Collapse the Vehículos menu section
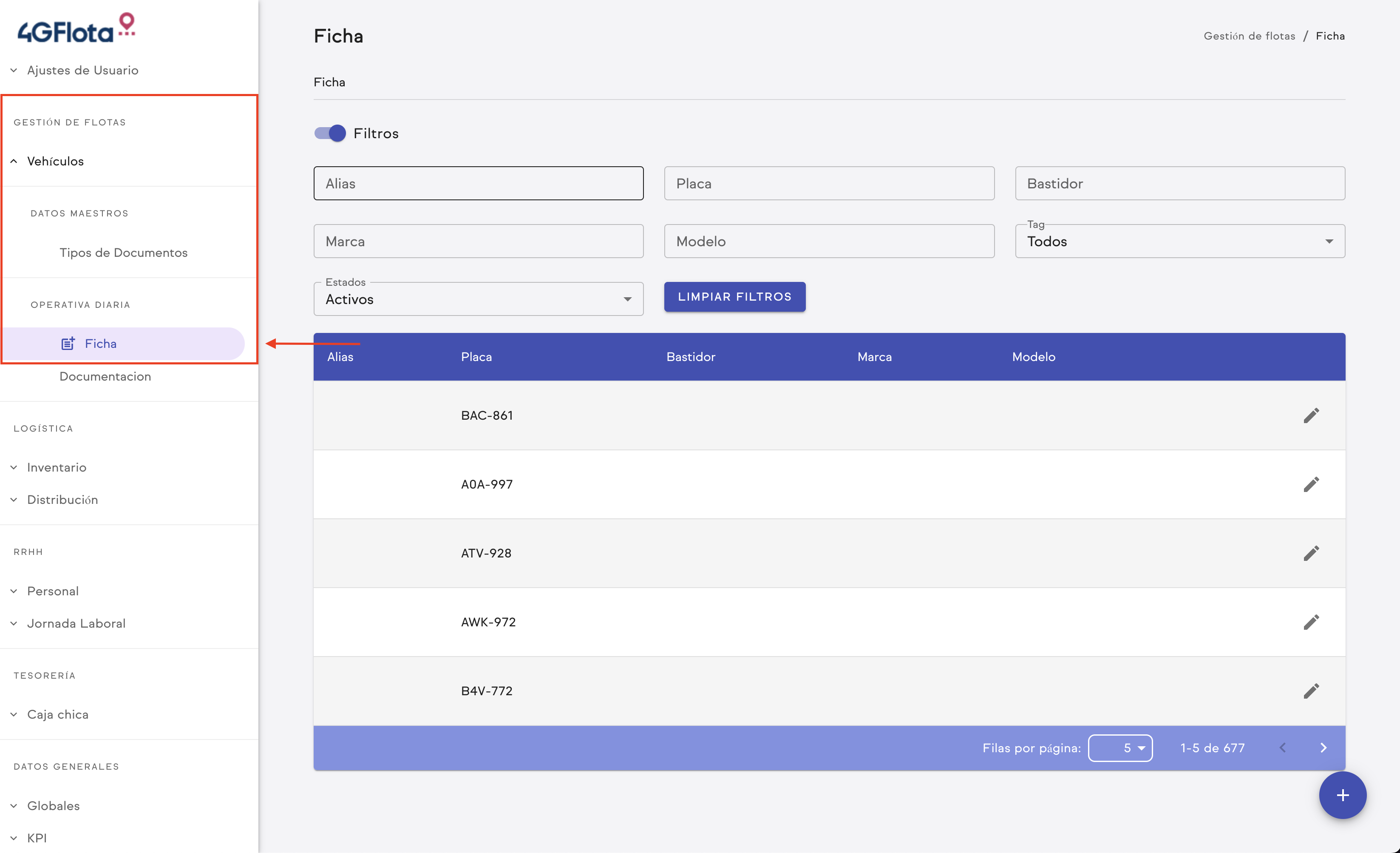This screenshot has width=1400, height=853. [55, 161]
